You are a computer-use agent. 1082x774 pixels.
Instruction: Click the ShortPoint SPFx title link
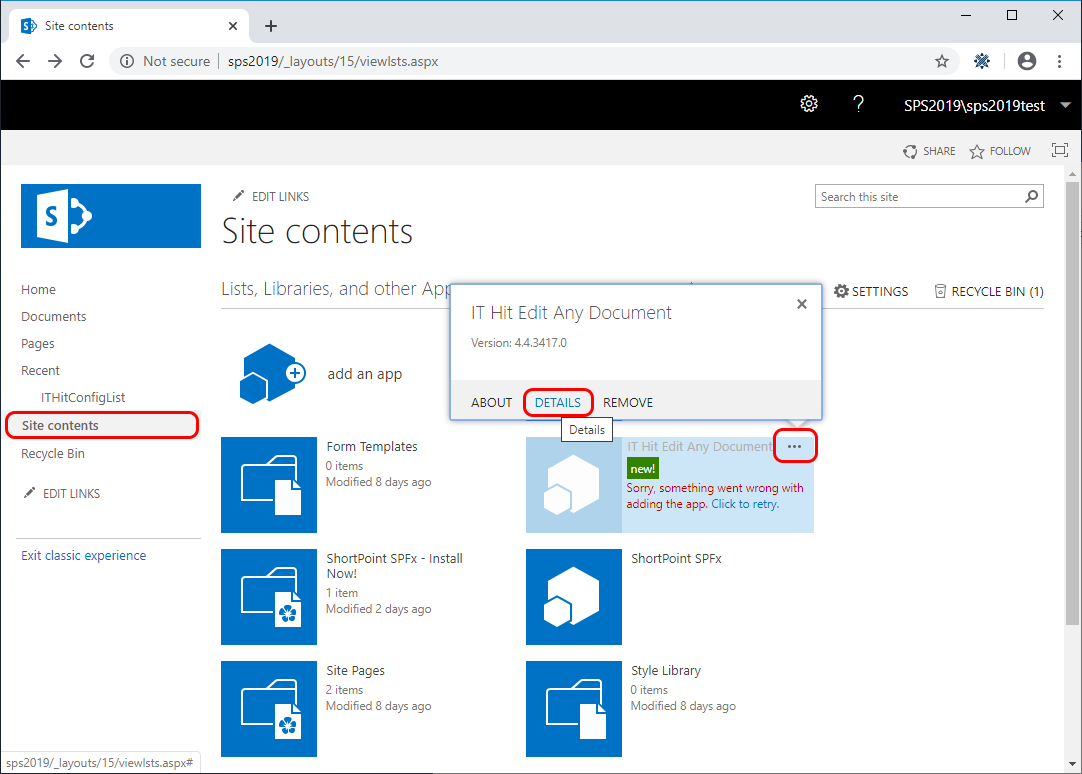pos(676,559)
